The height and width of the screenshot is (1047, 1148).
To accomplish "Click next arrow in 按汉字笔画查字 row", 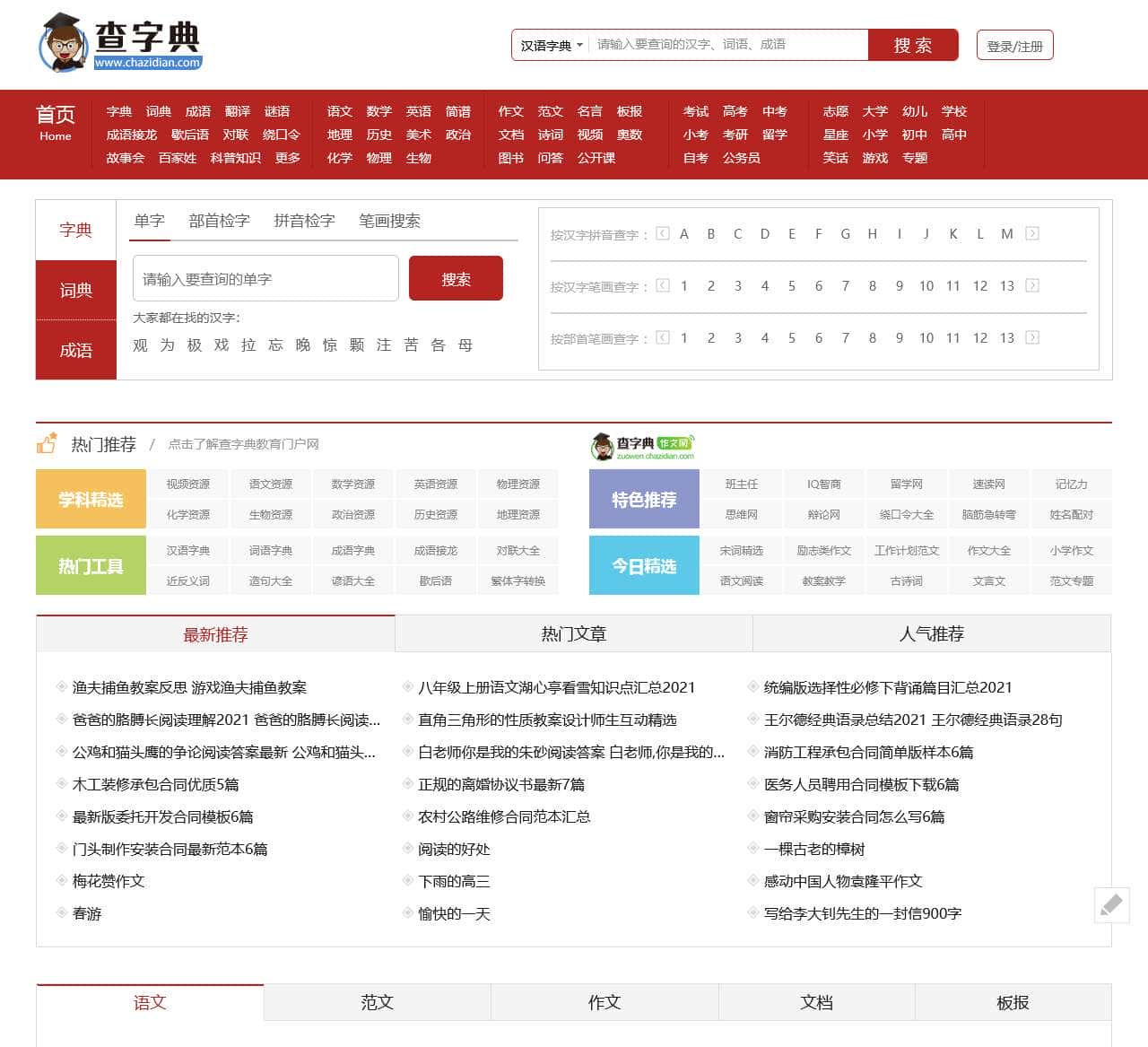I will click(x=1032, y=286).
